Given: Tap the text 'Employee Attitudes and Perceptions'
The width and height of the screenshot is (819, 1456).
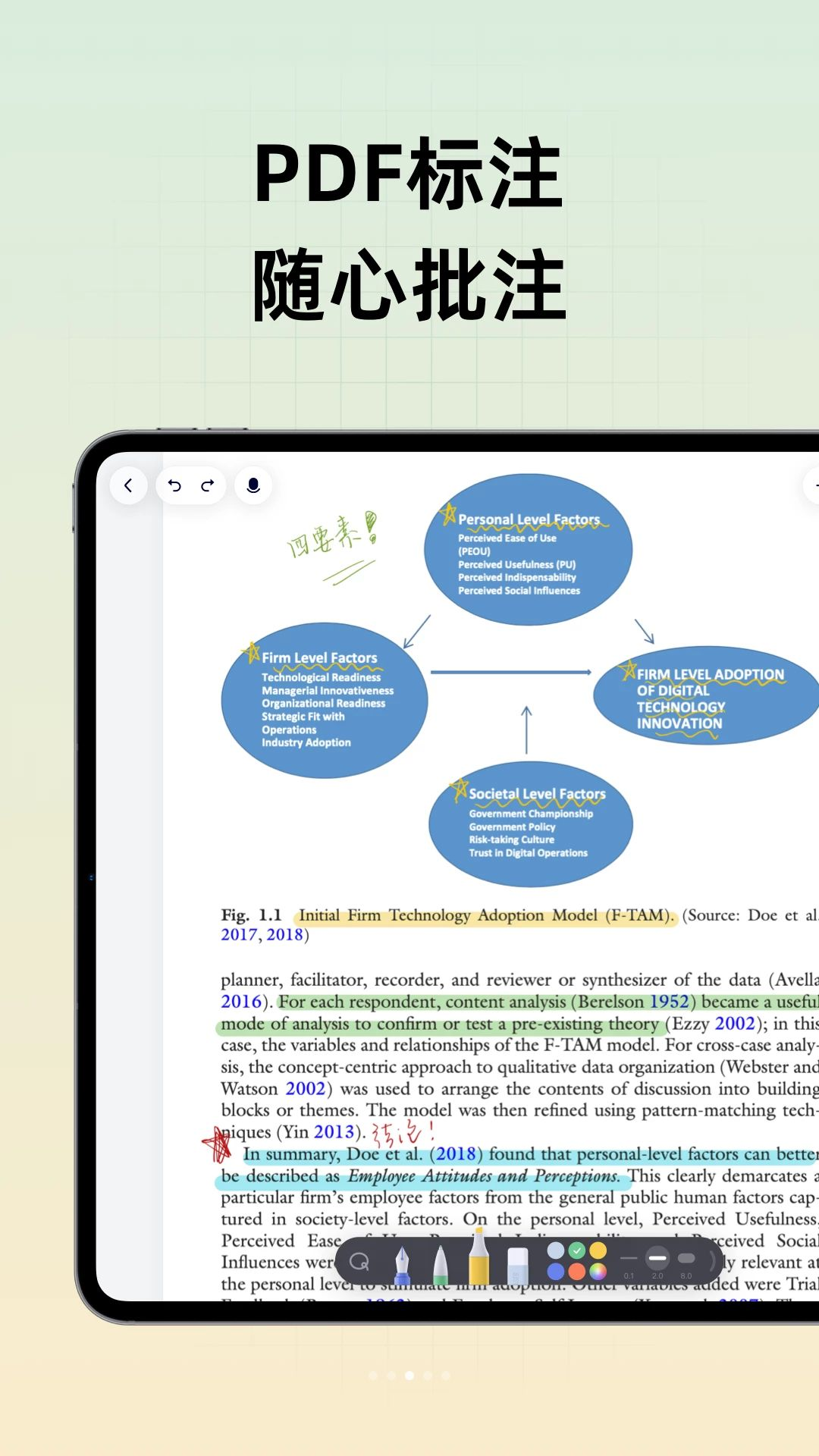Looking at the screenshot, I should [483, 1176].
